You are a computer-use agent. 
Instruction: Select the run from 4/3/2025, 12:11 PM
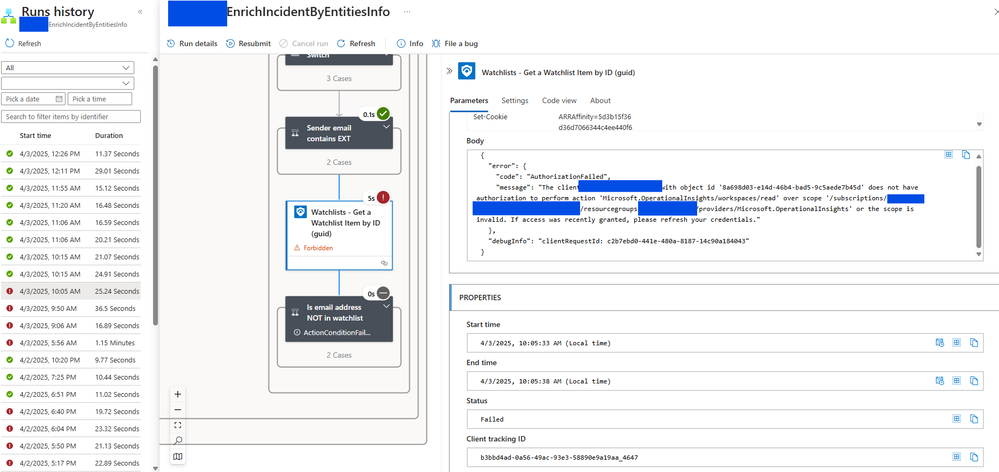[73, 171]
